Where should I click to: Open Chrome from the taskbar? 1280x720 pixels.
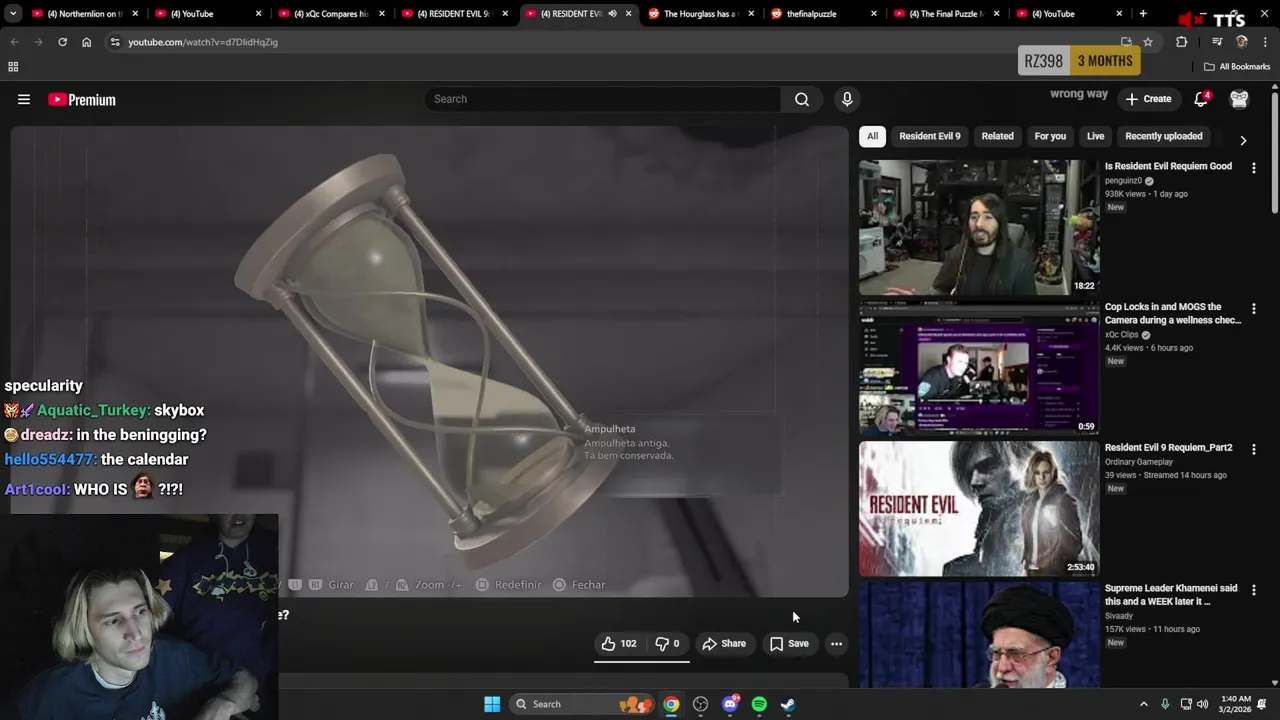click(x=671, y=704)
